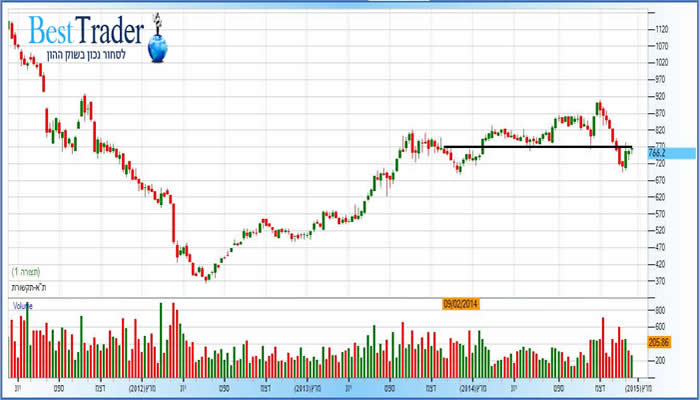Image resolution: width=700 pixels, height=400 pixels.
Task: Click the 370 price axis label
Action: pyautogui.click(x=658, y=279)
